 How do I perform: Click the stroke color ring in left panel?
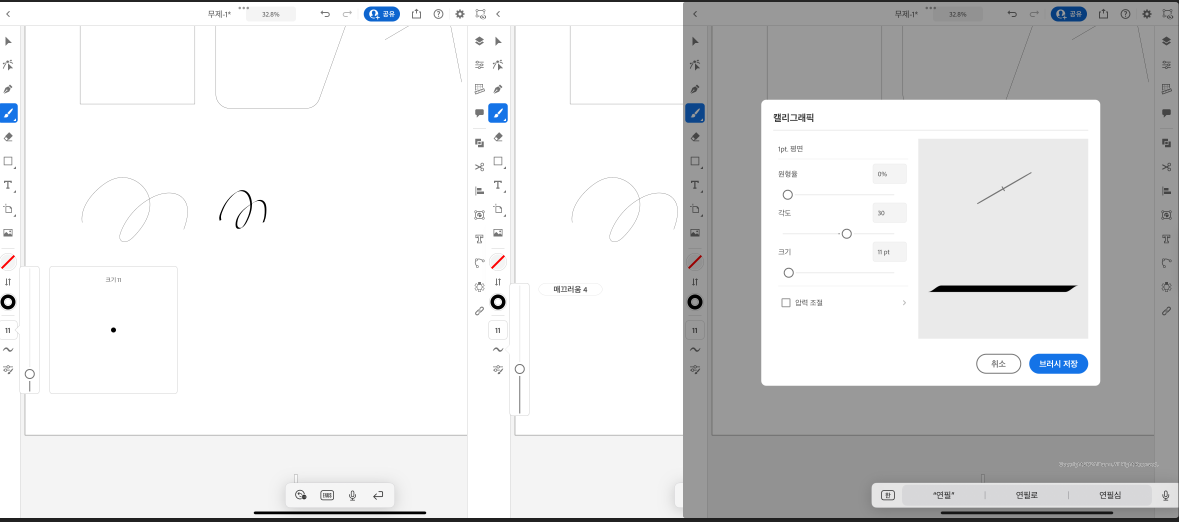(x=8, y=302)
